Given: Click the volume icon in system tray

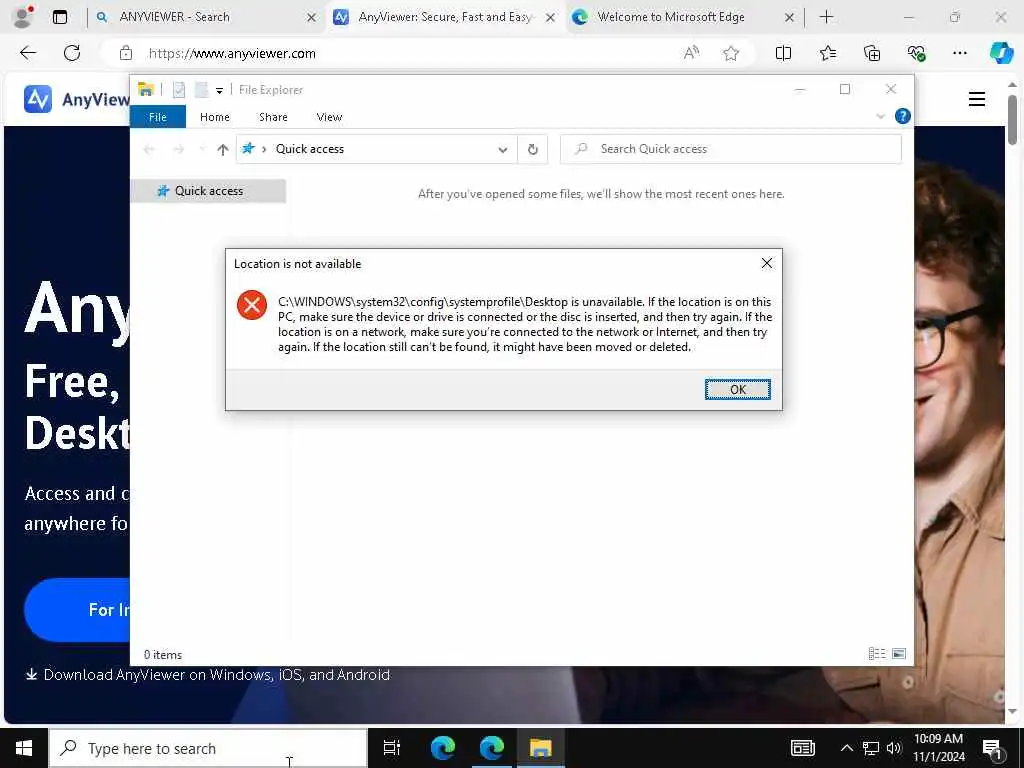Looking at the screenshot, I should pos(893,748).
